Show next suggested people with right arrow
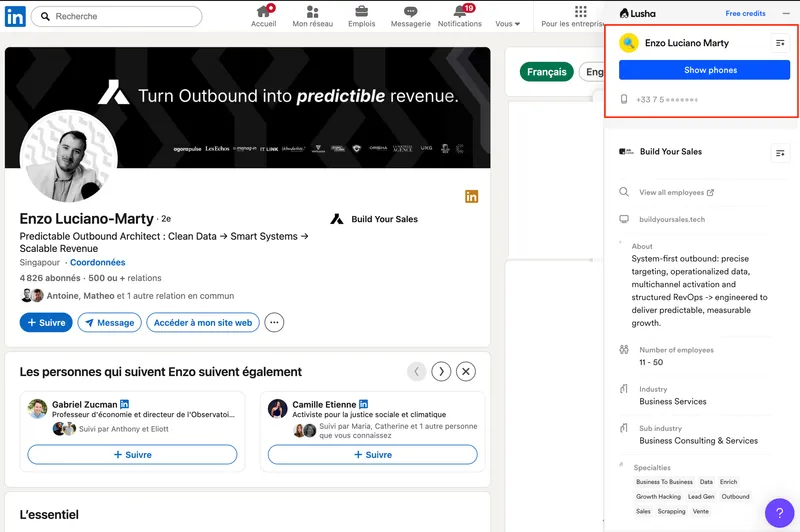This screenshot has width=800, height=532. tap(441, 372)
